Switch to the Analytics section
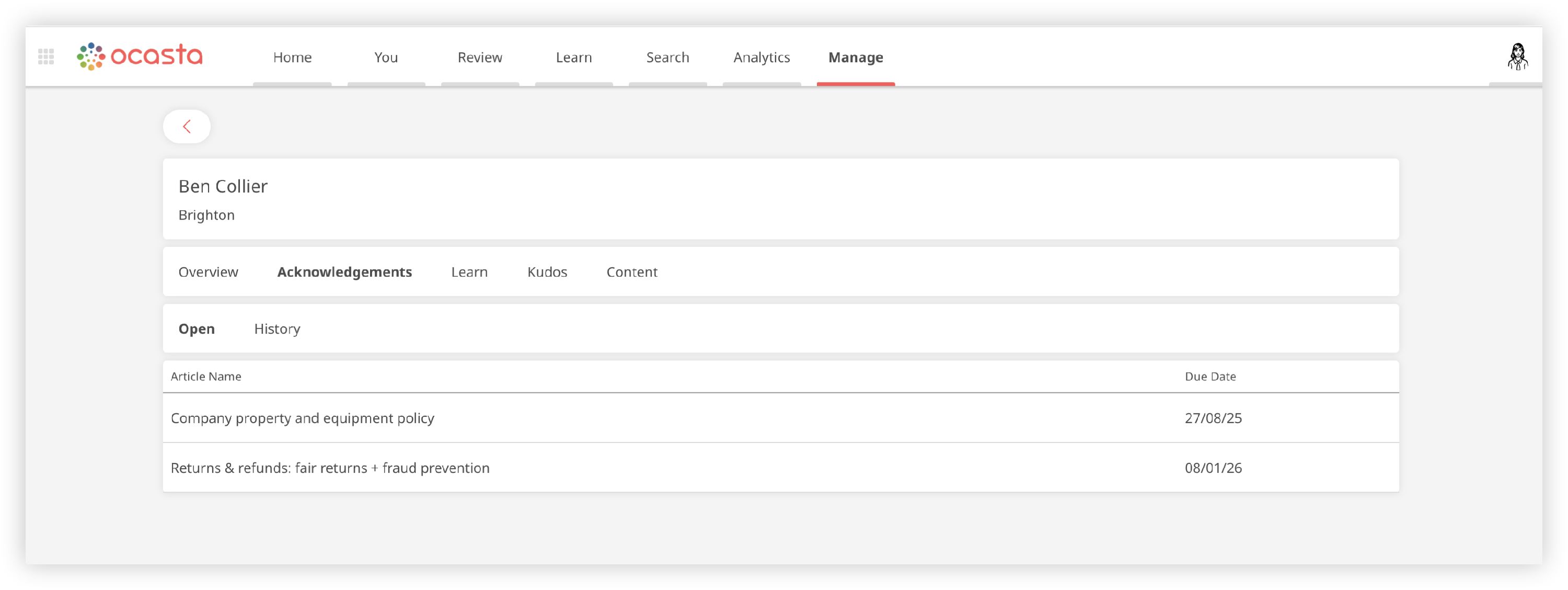Image resolution: width=1568 pixels, height=590 pixels. coord(761,57)
